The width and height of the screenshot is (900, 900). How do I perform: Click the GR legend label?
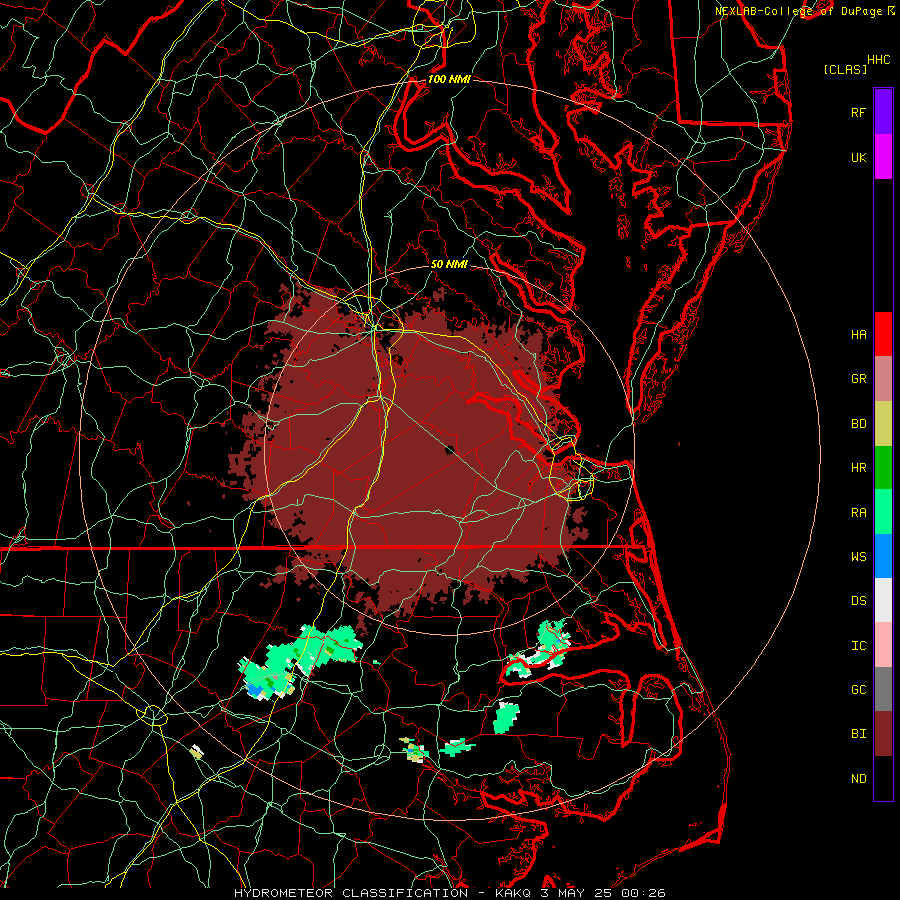click(x=858, y=379)
